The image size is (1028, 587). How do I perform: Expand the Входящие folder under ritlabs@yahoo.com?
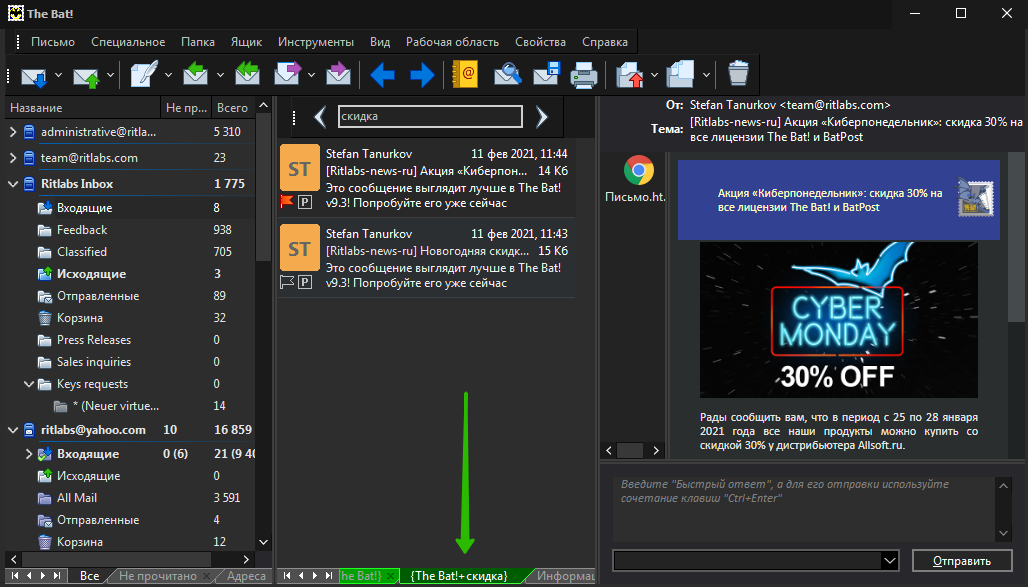29,454
